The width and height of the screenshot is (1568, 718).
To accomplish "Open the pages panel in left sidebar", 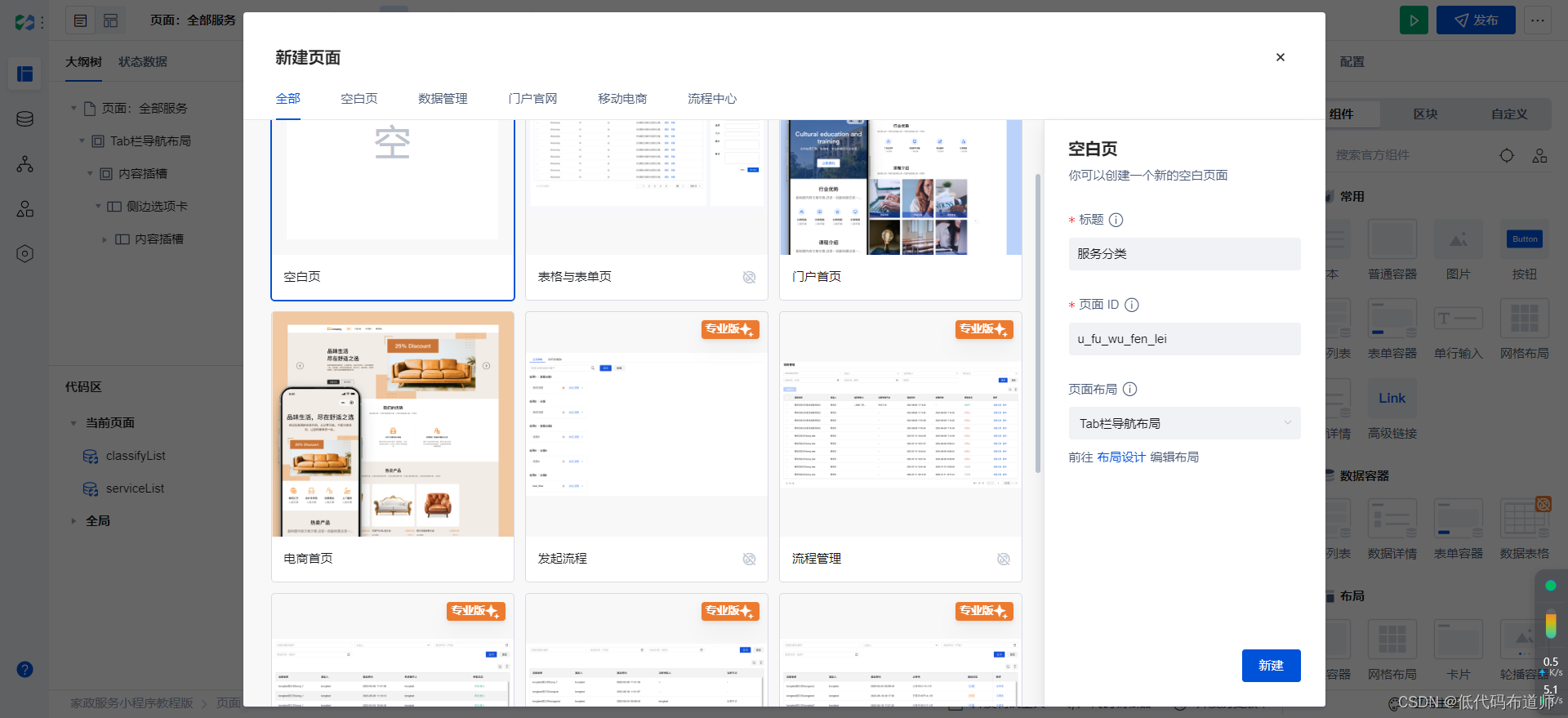I will (25, 74).
